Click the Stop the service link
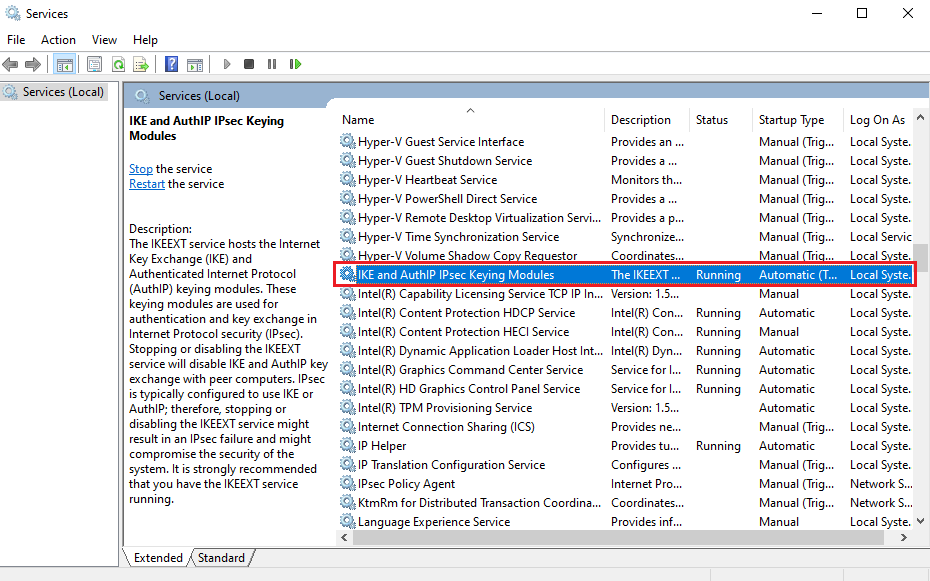The height and width of the screenshot is (581, 930). (x=141, y=169)
